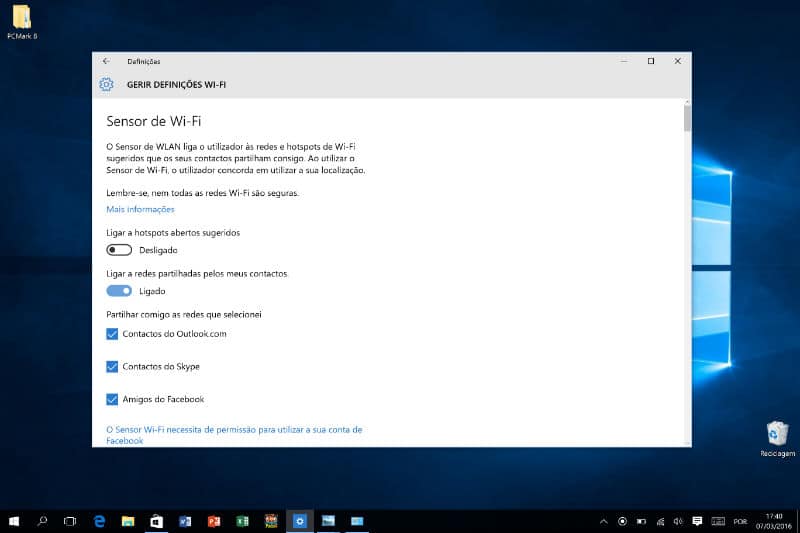Screen dimensions: 800x533
Task: Enable 'Ligar a hotspots abertos sugeridos' switch
Action: [x=119, y=250]
